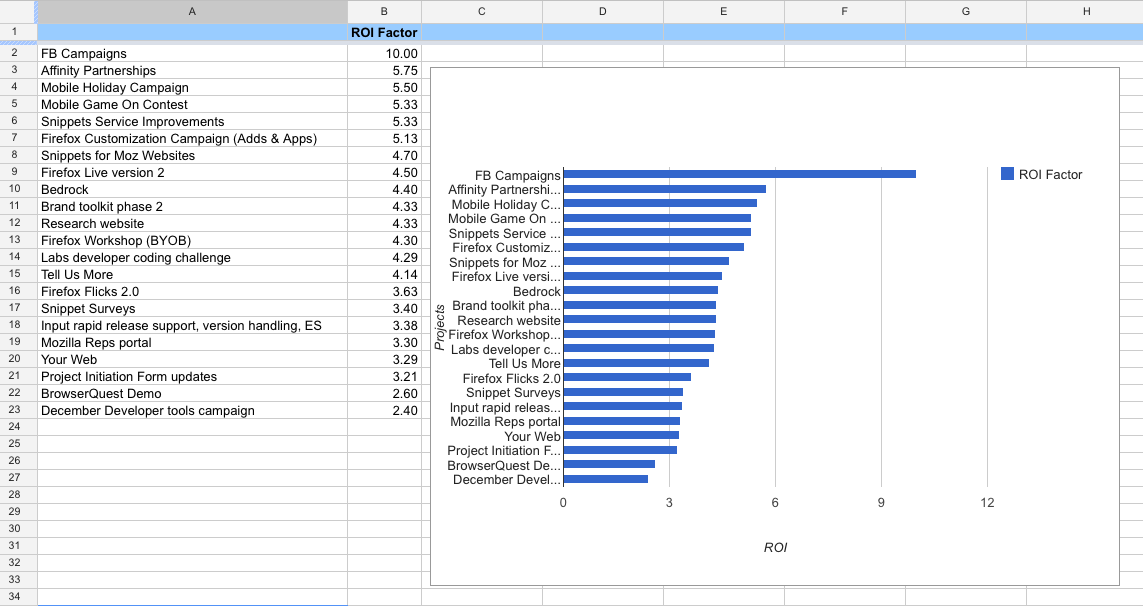Click the select-all corner box of the sheet
Screen dimensions: 1143x606
pyautogui.click(x=18, y=12)
